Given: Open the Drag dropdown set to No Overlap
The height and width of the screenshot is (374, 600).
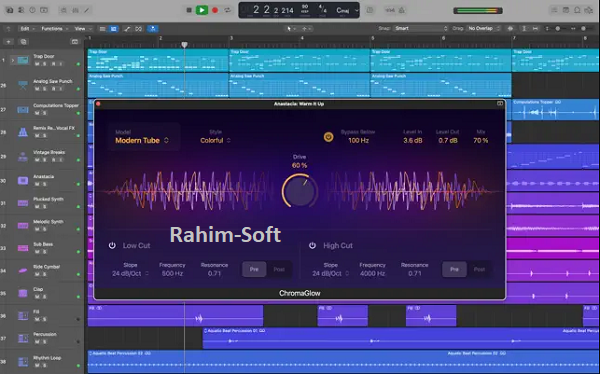Looking at the screenshot, I should (x=484, y=29).
